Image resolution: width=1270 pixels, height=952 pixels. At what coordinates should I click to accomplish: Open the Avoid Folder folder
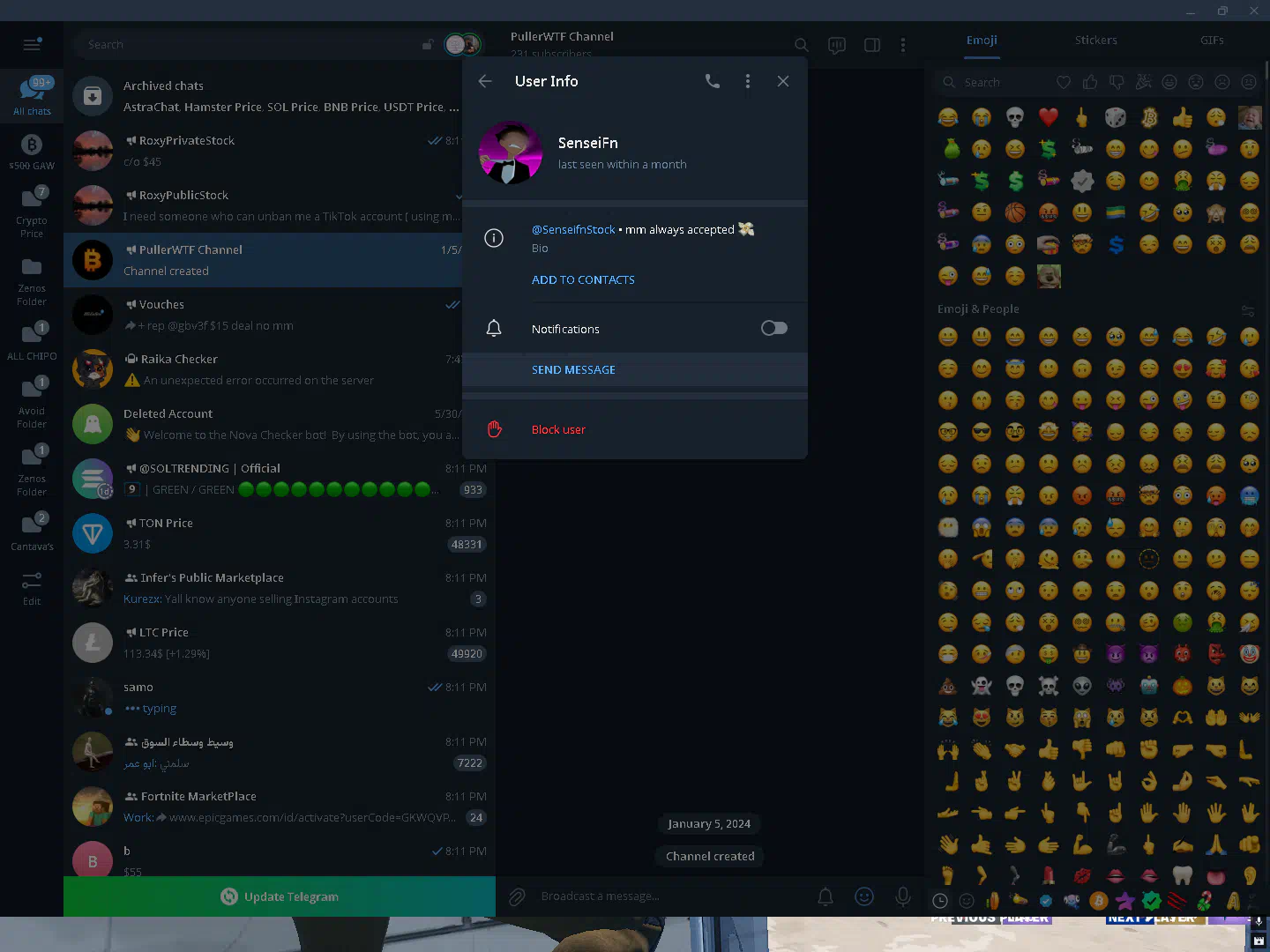[x=32, y=403]
